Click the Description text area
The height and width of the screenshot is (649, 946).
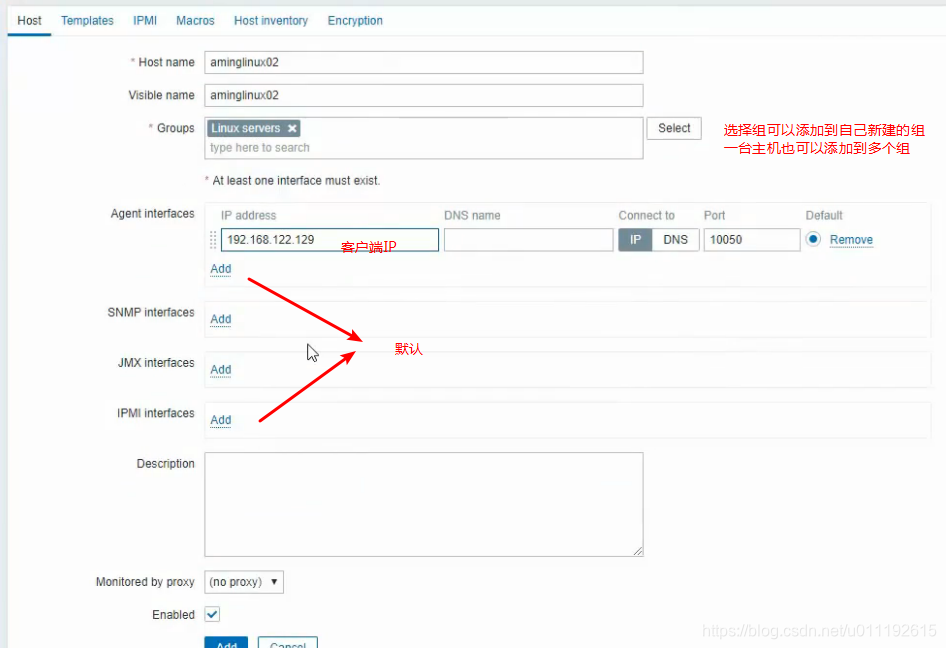coord(424,504)
